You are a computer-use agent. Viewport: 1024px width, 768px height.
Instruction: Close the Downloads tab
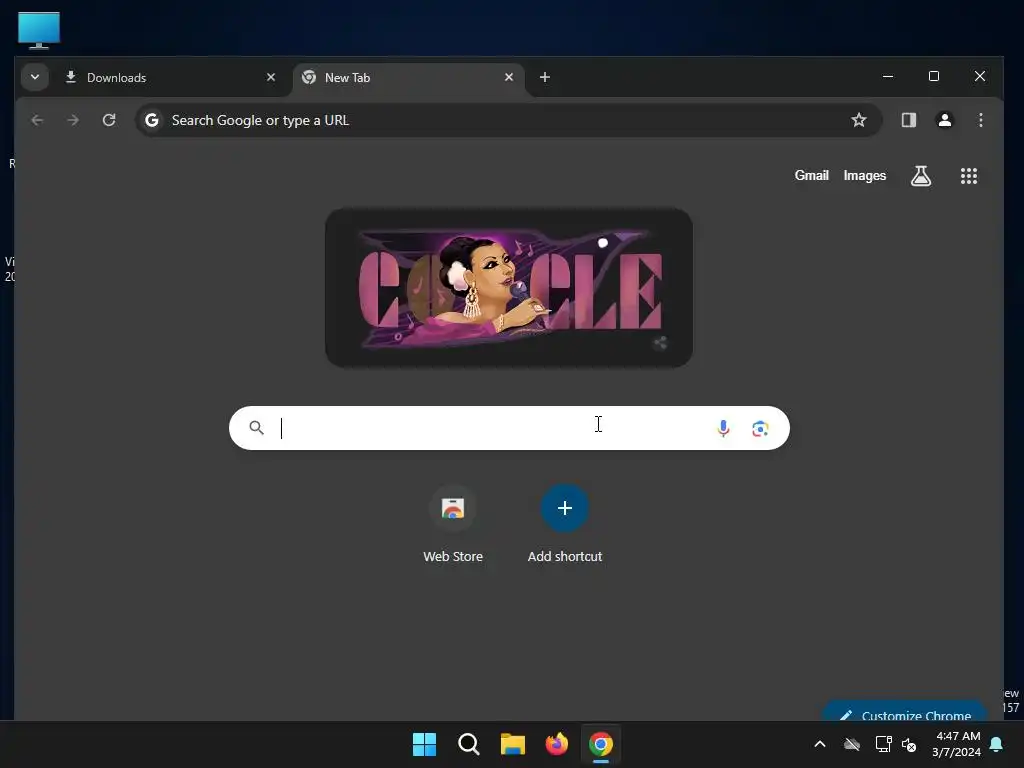tap(271, 77)
